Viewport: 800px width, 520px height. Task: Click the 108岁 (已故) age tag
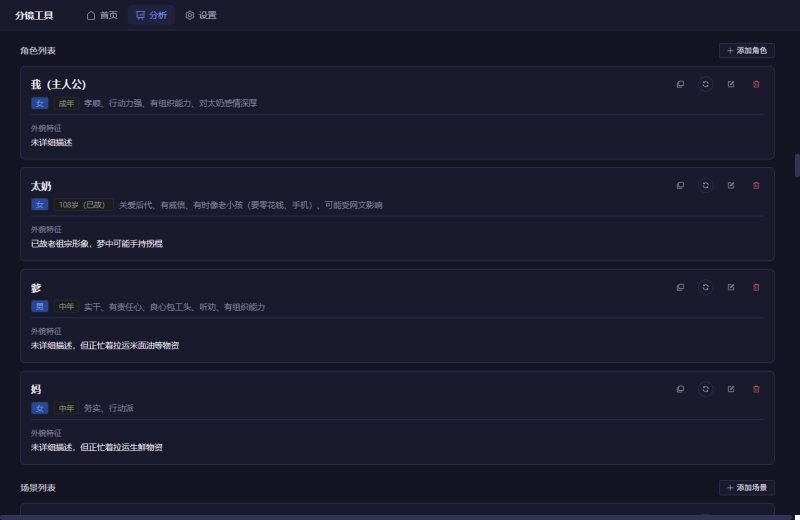coord(83,205)
